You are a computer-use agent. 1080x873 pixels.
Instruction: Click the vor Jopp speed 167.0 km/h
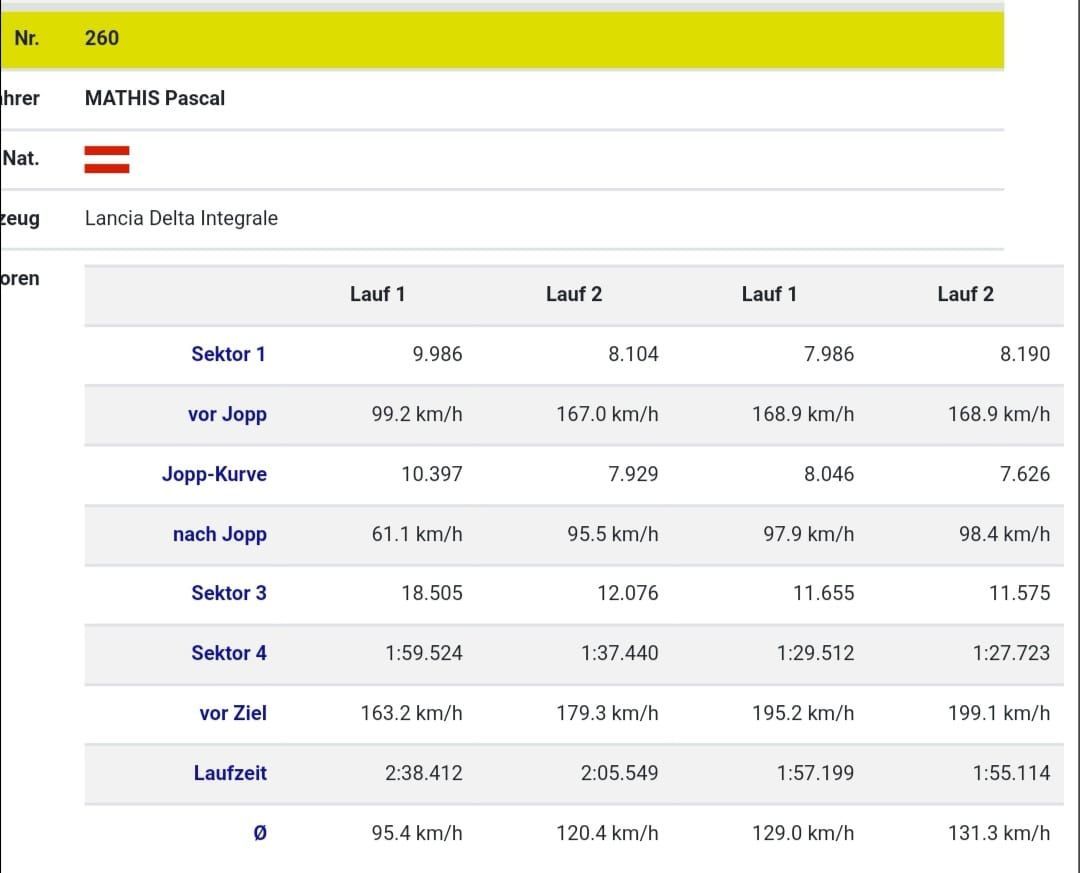(608, 414)
